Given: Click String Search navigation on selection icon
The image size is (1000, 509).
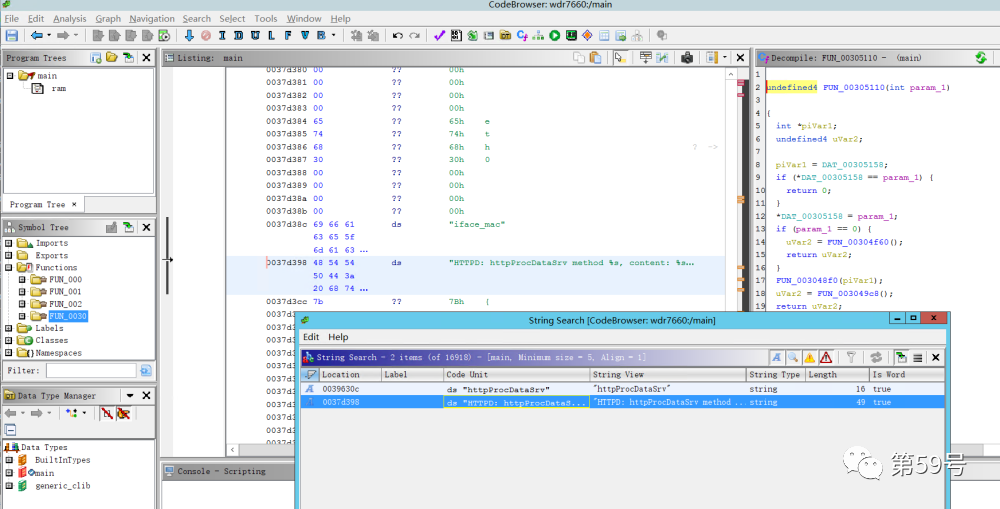Looking at the screenshot, I should point(901,358).
